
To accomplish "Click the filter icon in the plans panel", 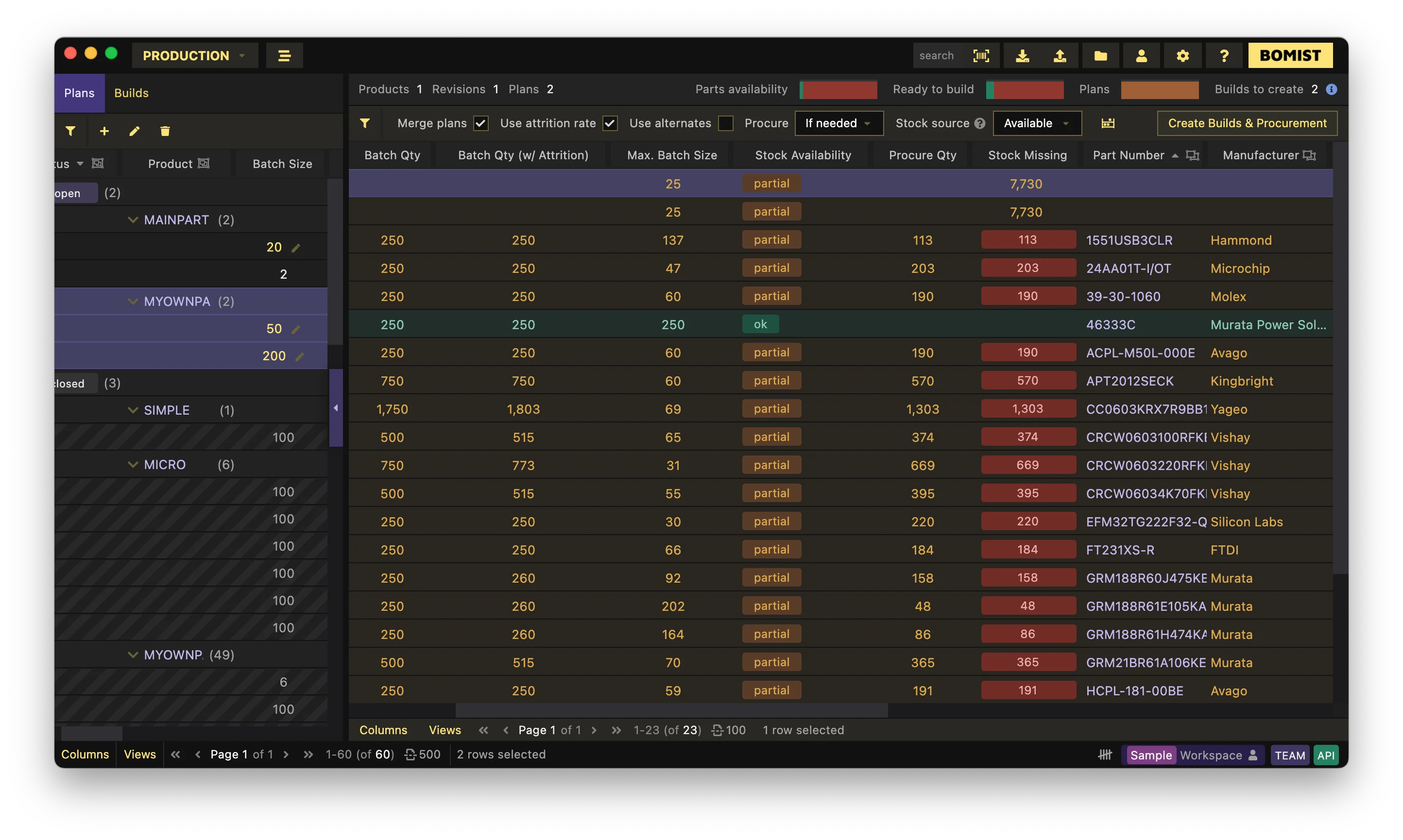I will [x=70, y=131].
